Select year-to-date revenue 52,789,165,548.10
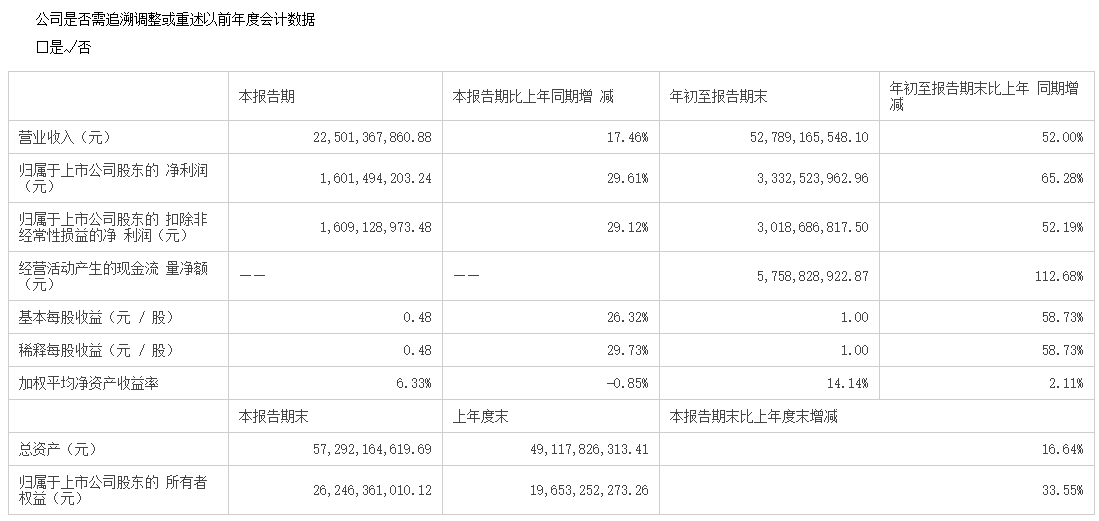 [809, 137]
